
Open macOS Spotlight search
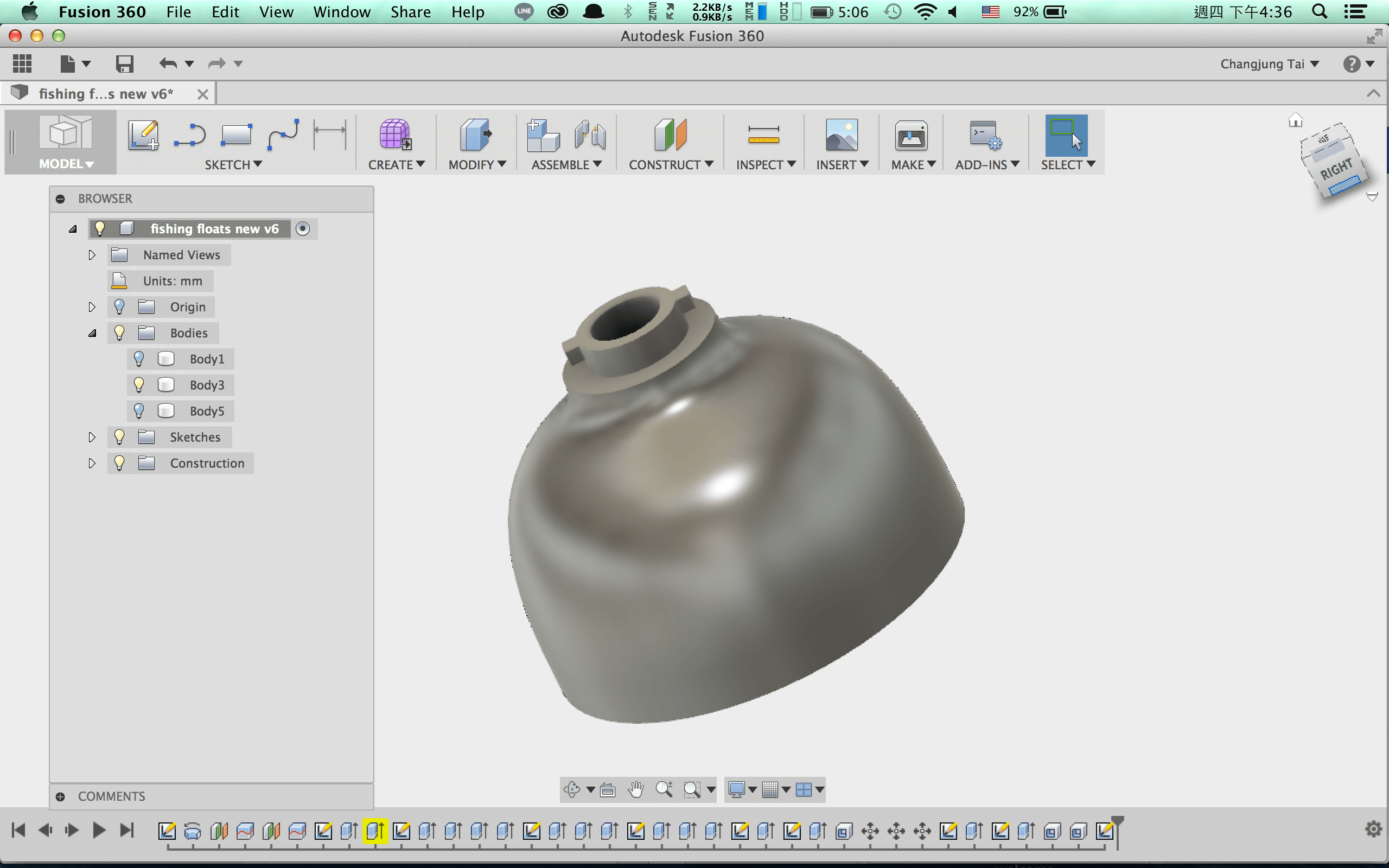coord(1320,11)
